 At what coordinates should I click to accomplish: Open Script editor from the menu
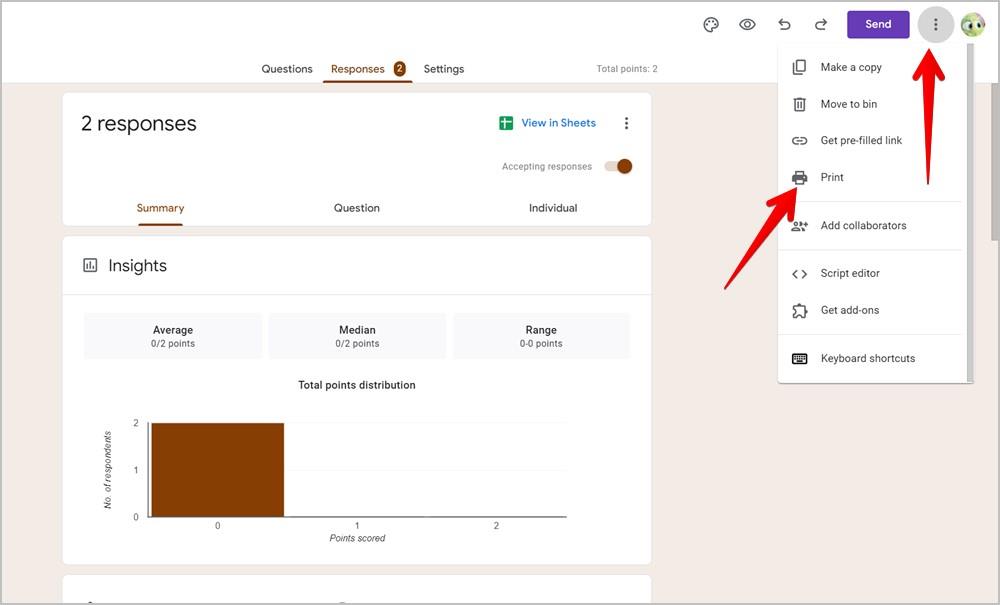[870, 273]
